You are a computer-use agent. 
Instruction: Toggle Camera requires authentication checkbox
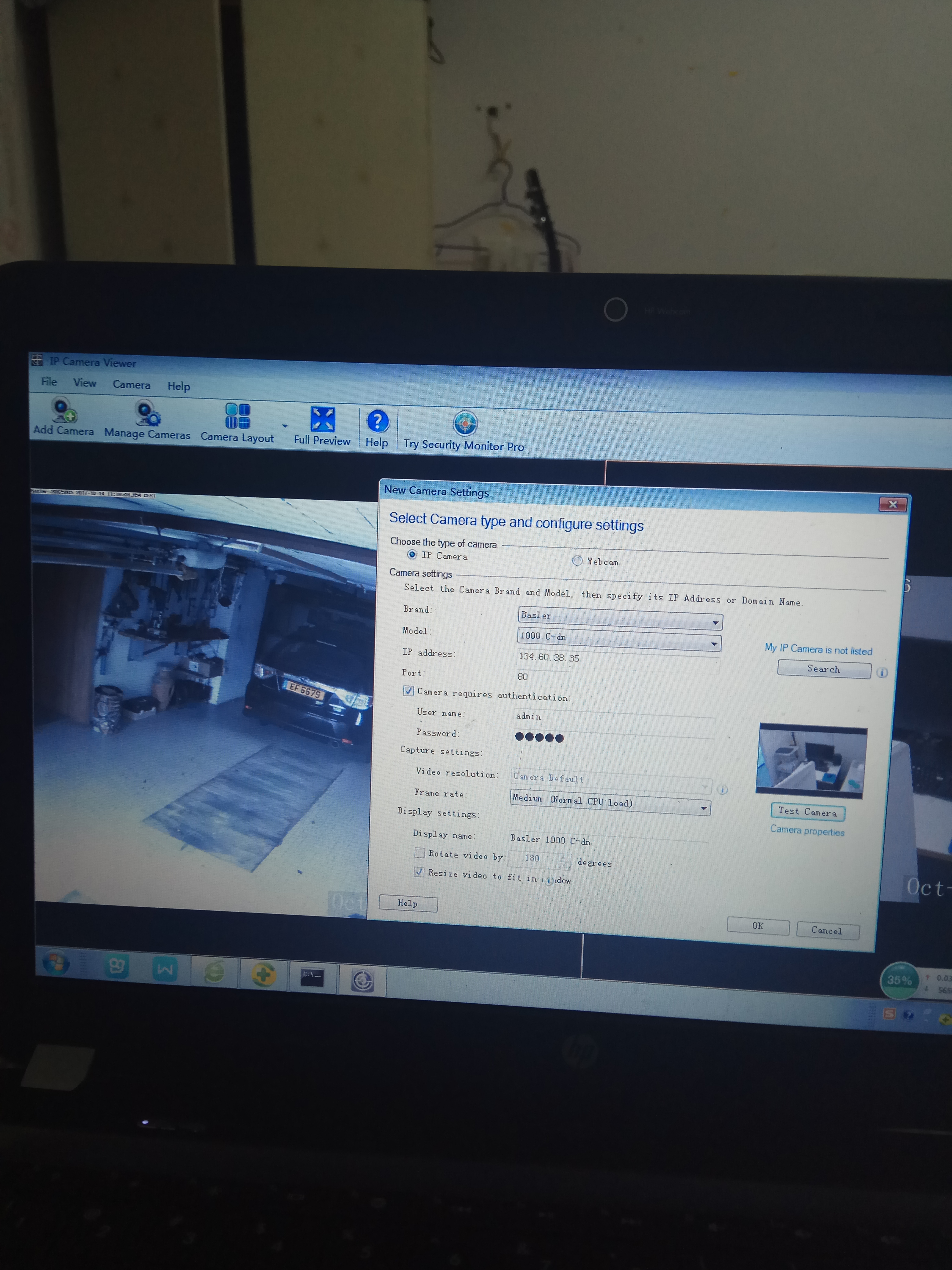(409, 691)
